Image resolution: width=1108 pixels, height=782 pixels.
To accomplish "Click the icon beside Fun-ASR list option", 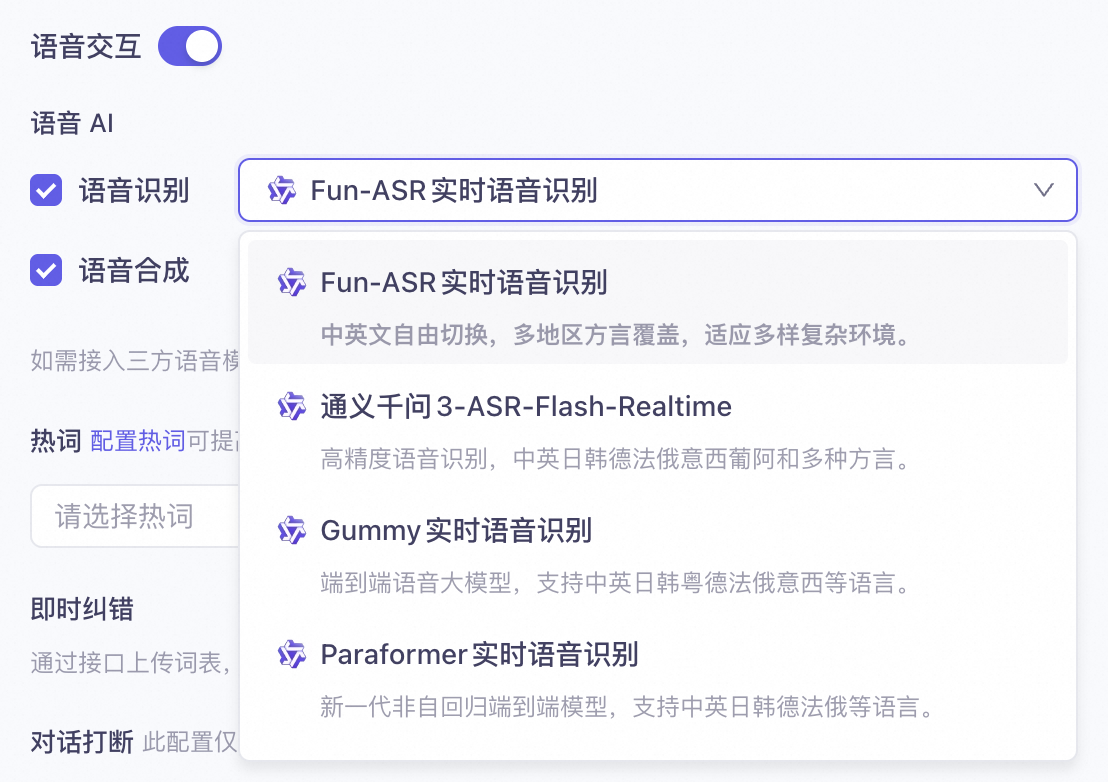I will pyautogui.click(x=291, y=283).
